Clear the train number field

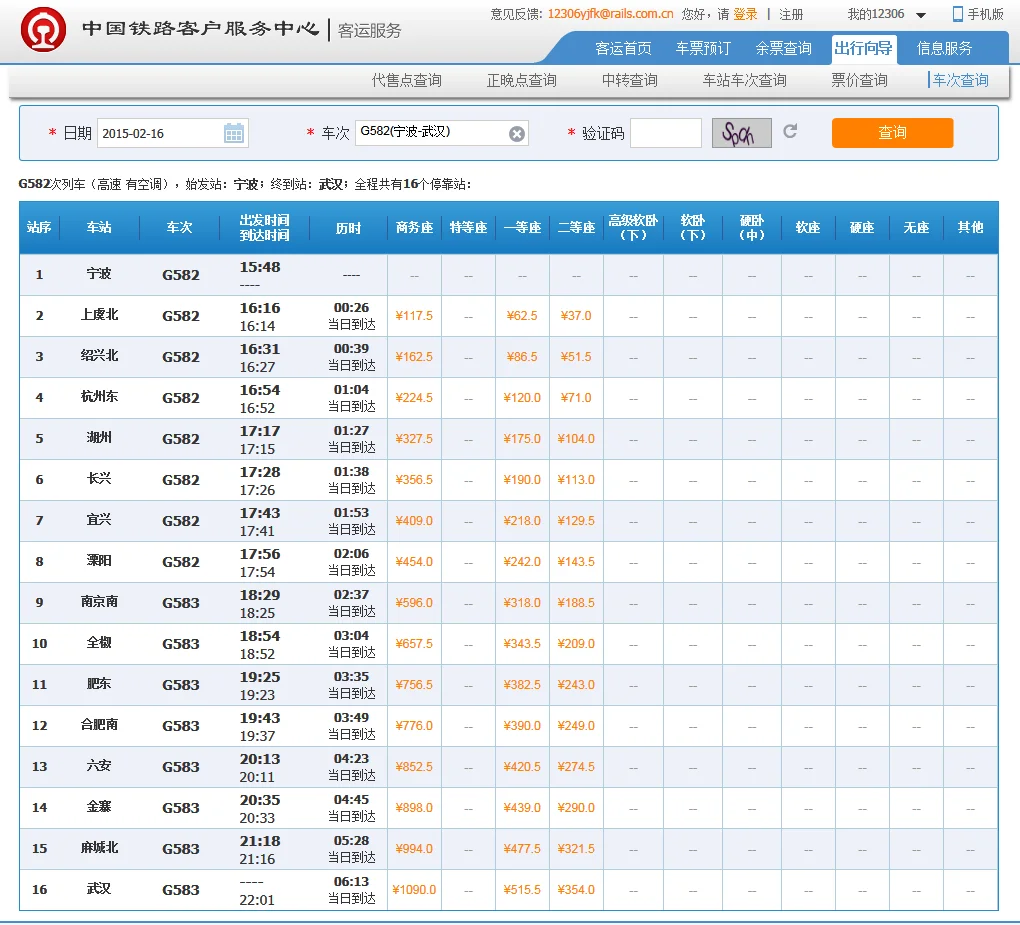(x=516, y=134)
